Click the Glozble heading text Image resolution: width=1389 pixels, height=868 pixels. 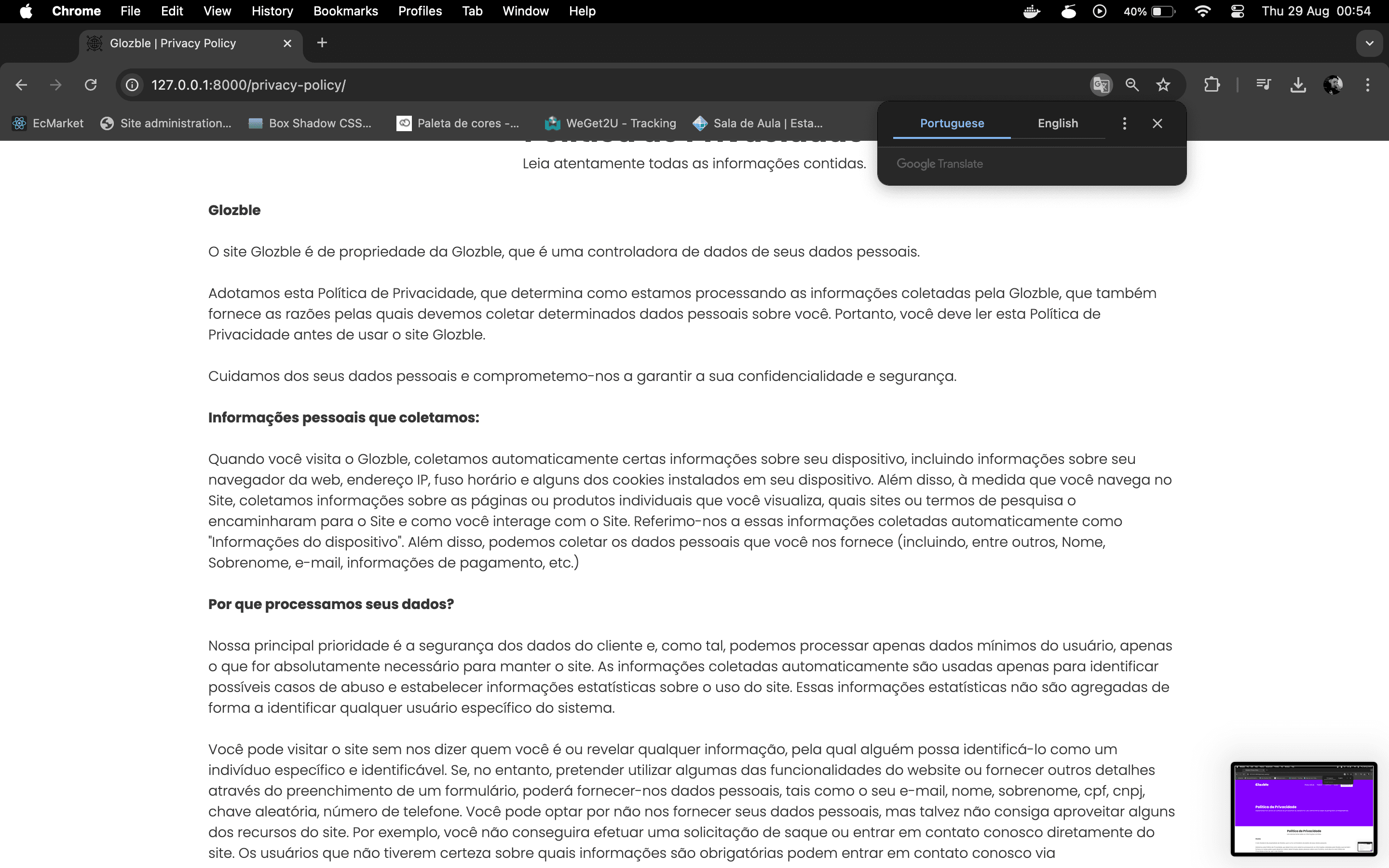click(234, 210)
